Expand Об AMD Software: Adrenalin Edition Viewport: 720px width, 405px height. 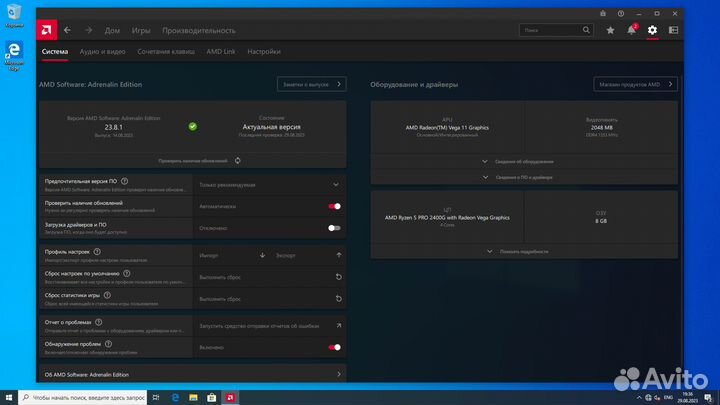[x=192, y=374]
